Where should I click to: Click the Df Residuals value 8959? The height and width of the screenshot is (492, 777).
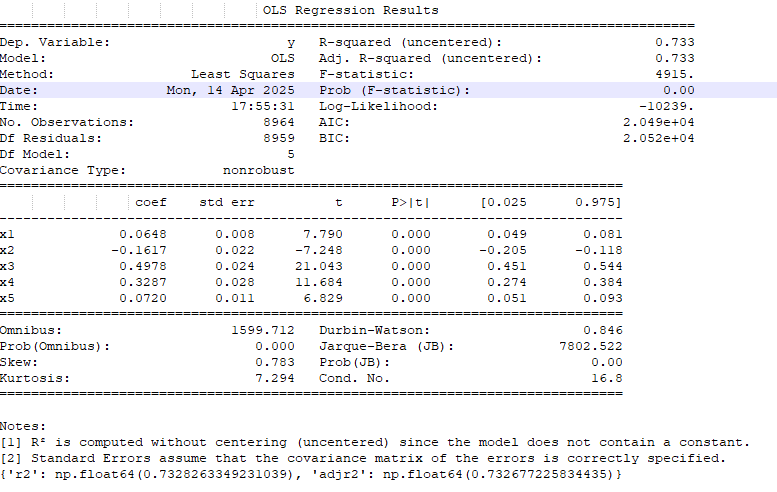pyautogui.click(x=278, y=138)
